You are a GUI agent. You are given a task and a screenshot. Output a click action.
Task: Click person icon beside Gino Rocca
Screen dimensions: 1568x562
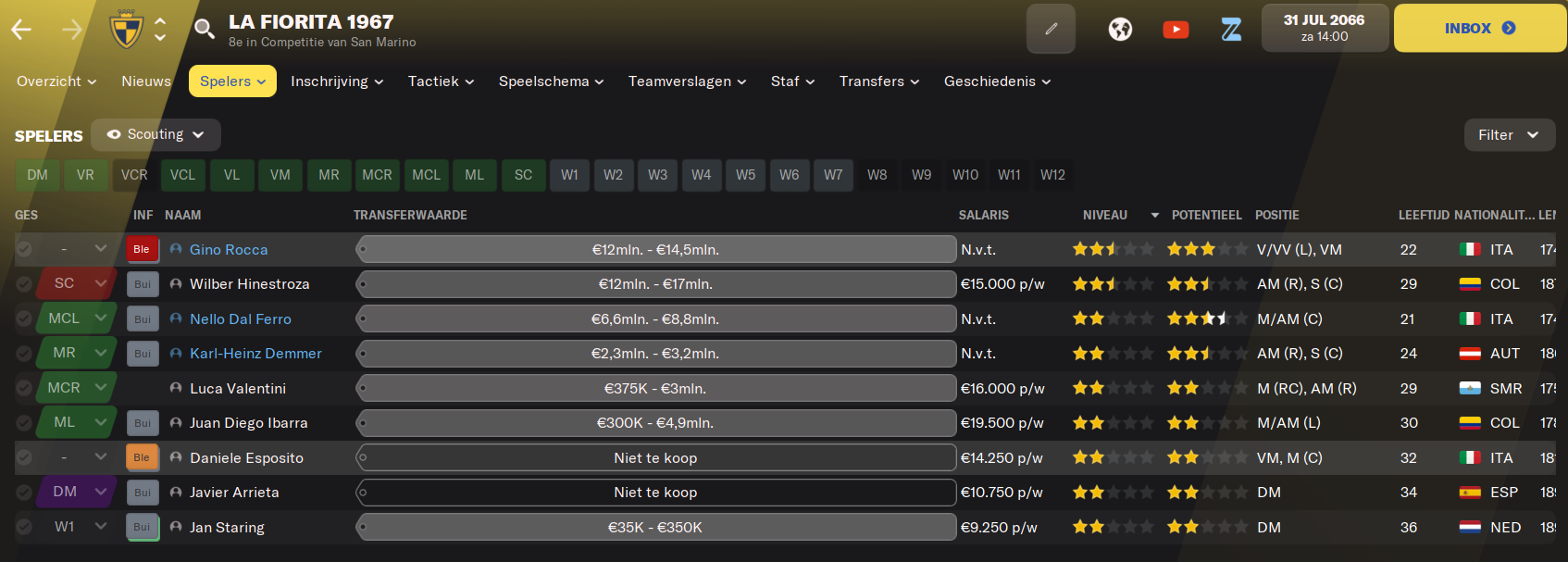pos(176,249)
